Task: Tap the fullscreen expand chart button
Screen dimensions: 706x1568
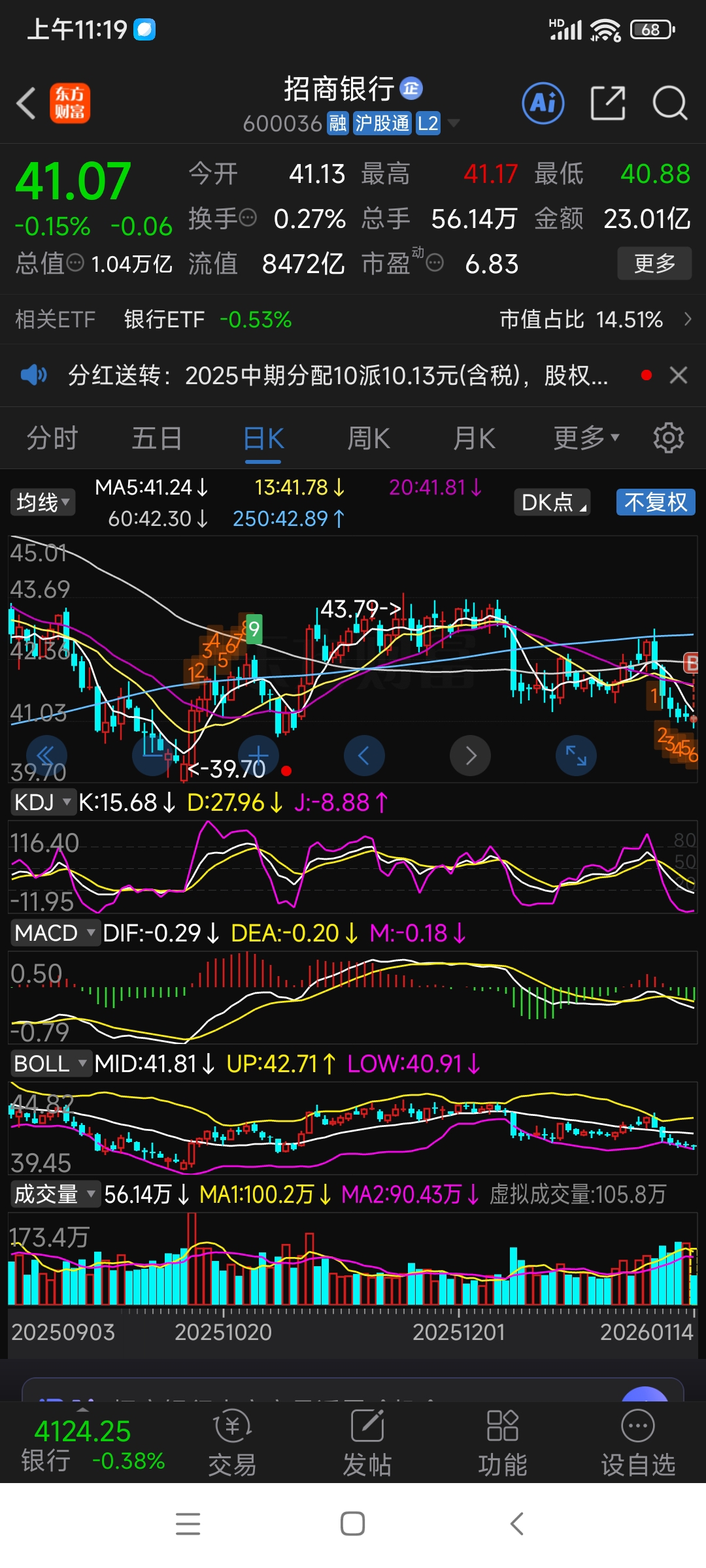Action: tap(576, 756)
